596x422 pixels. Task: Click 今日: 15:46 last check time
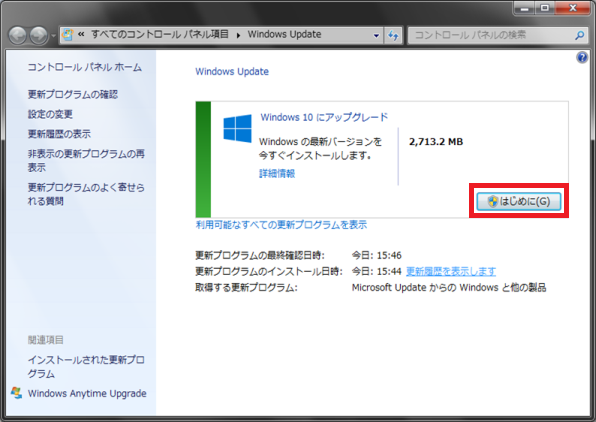[x=376, y=255]
